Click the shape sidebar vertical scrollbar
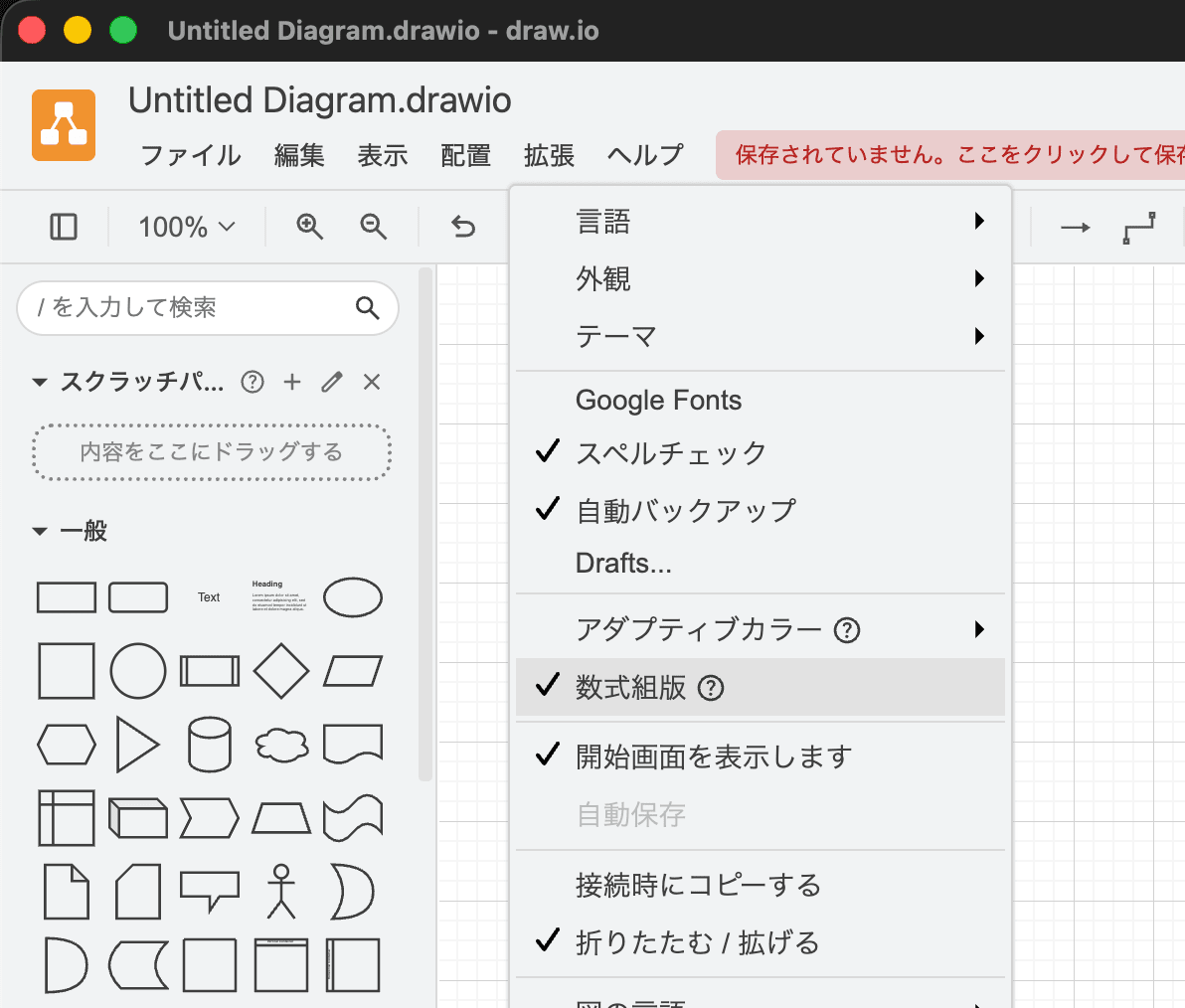 (x=425, y=524)
